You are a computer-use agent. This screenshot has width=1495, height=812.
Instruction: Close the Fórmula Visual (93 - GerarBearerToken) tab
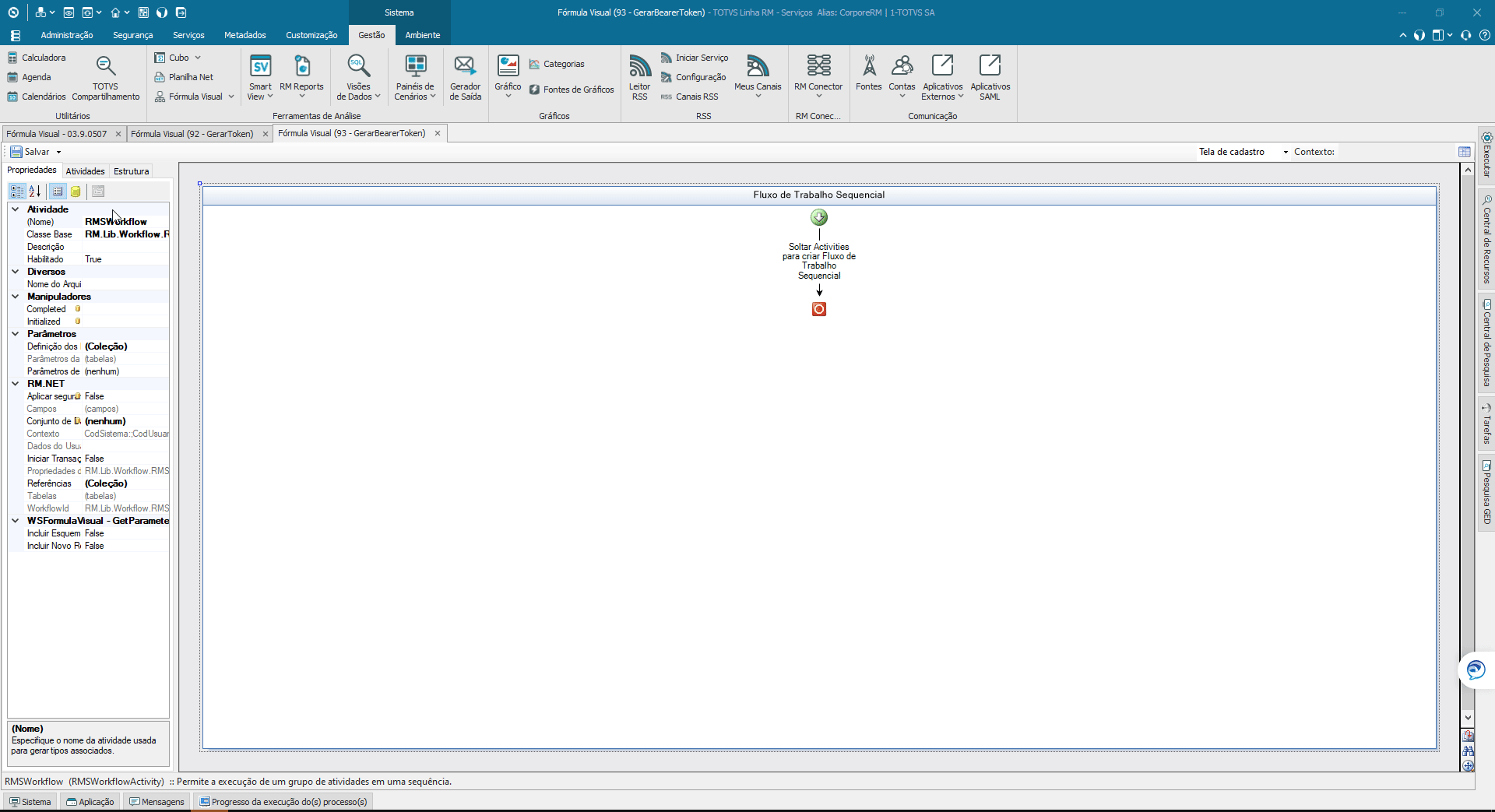[438, 133]
